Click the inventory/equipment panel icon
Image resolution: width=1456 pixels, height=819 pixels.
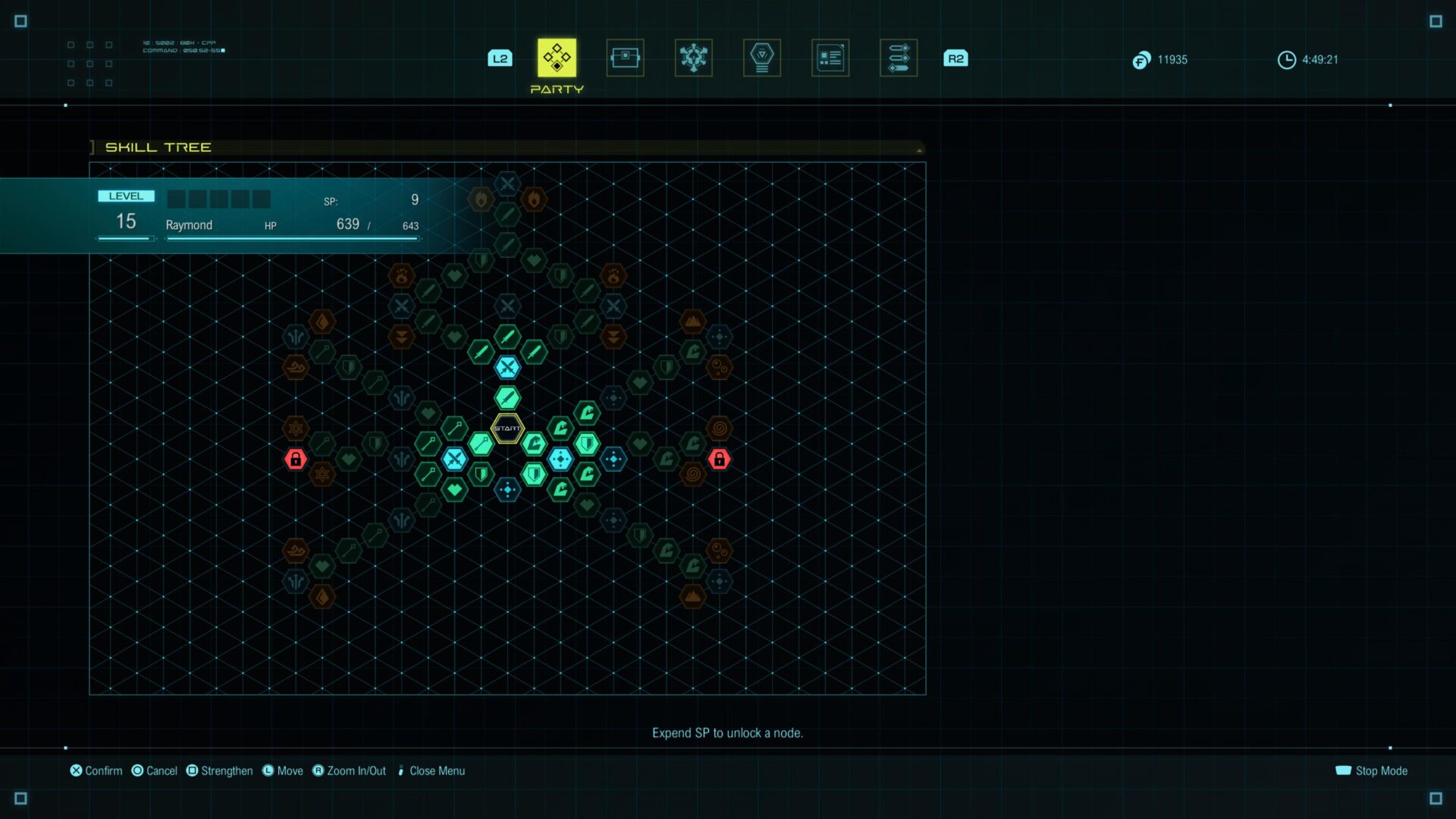tap(625, 57)
